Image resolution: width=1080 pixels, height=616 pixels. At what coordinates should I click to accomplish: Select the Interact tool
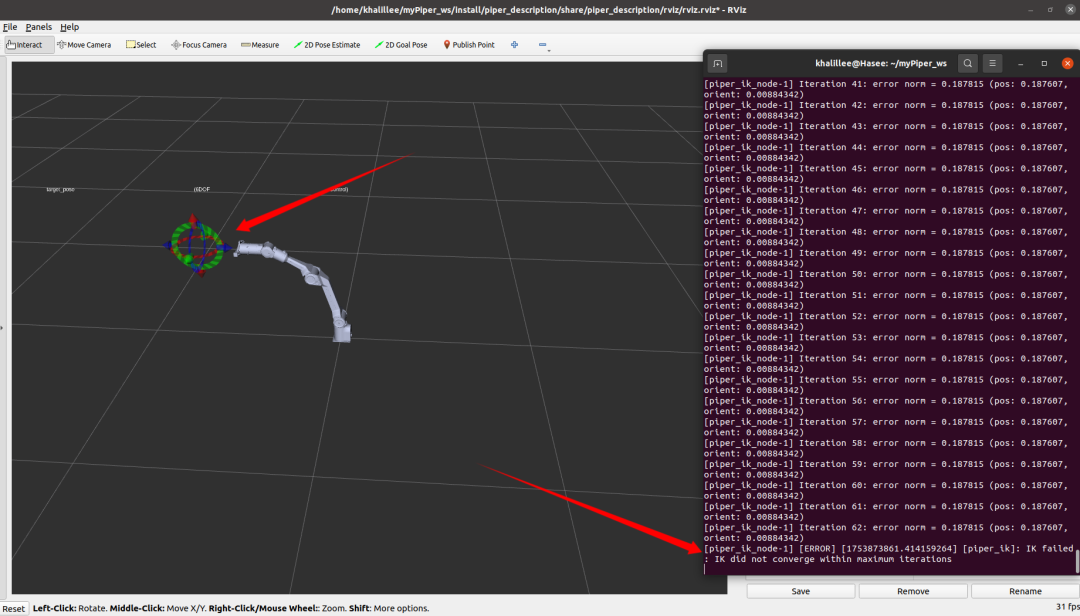pos(24,45)
